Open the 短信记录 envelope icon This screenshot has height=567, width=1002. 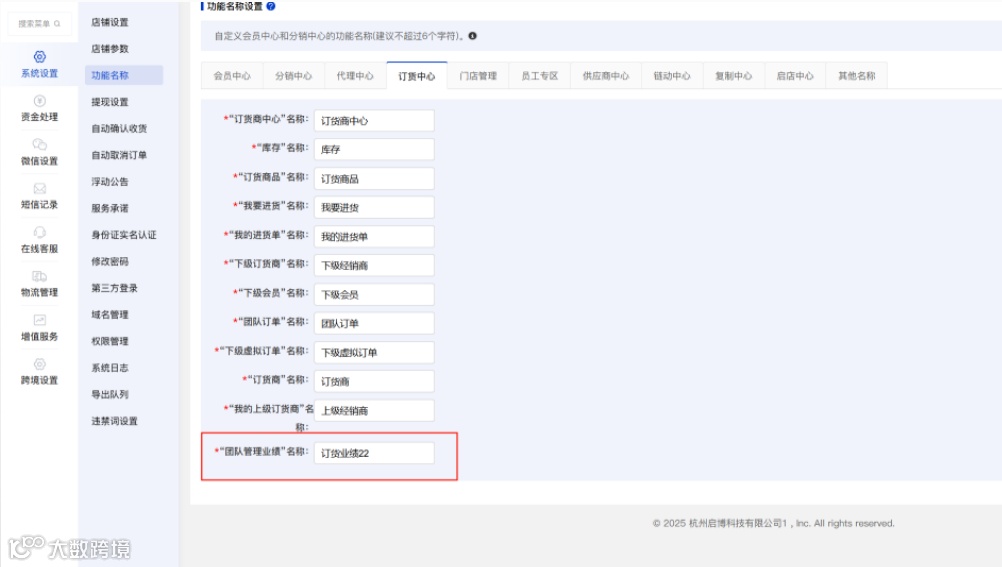coord(40,189)
